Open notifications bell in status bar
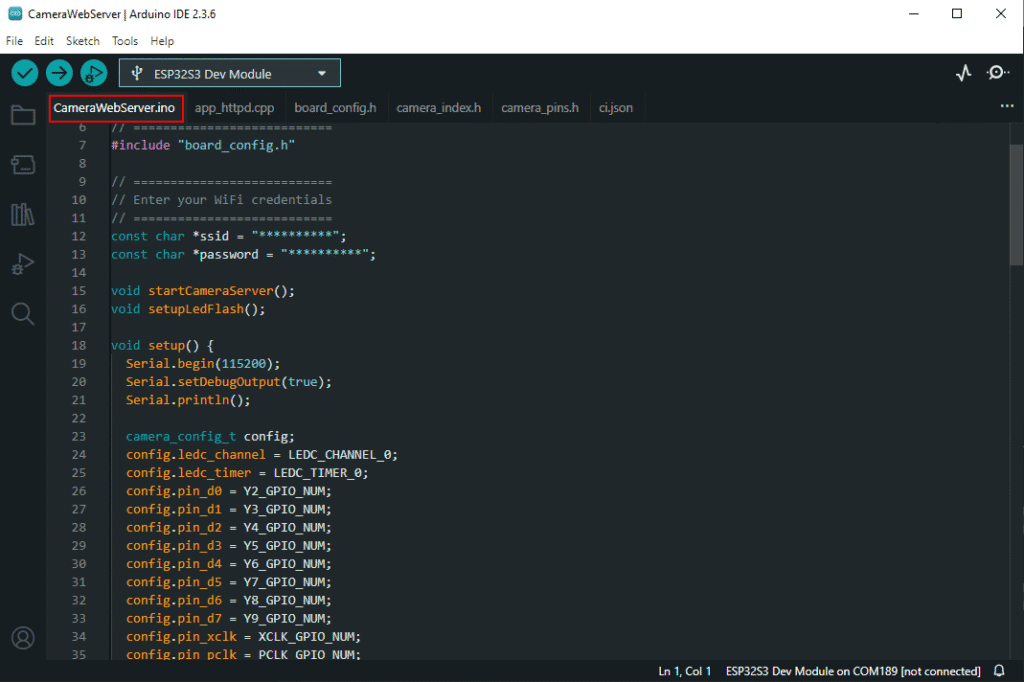 (x=999, y=671)
